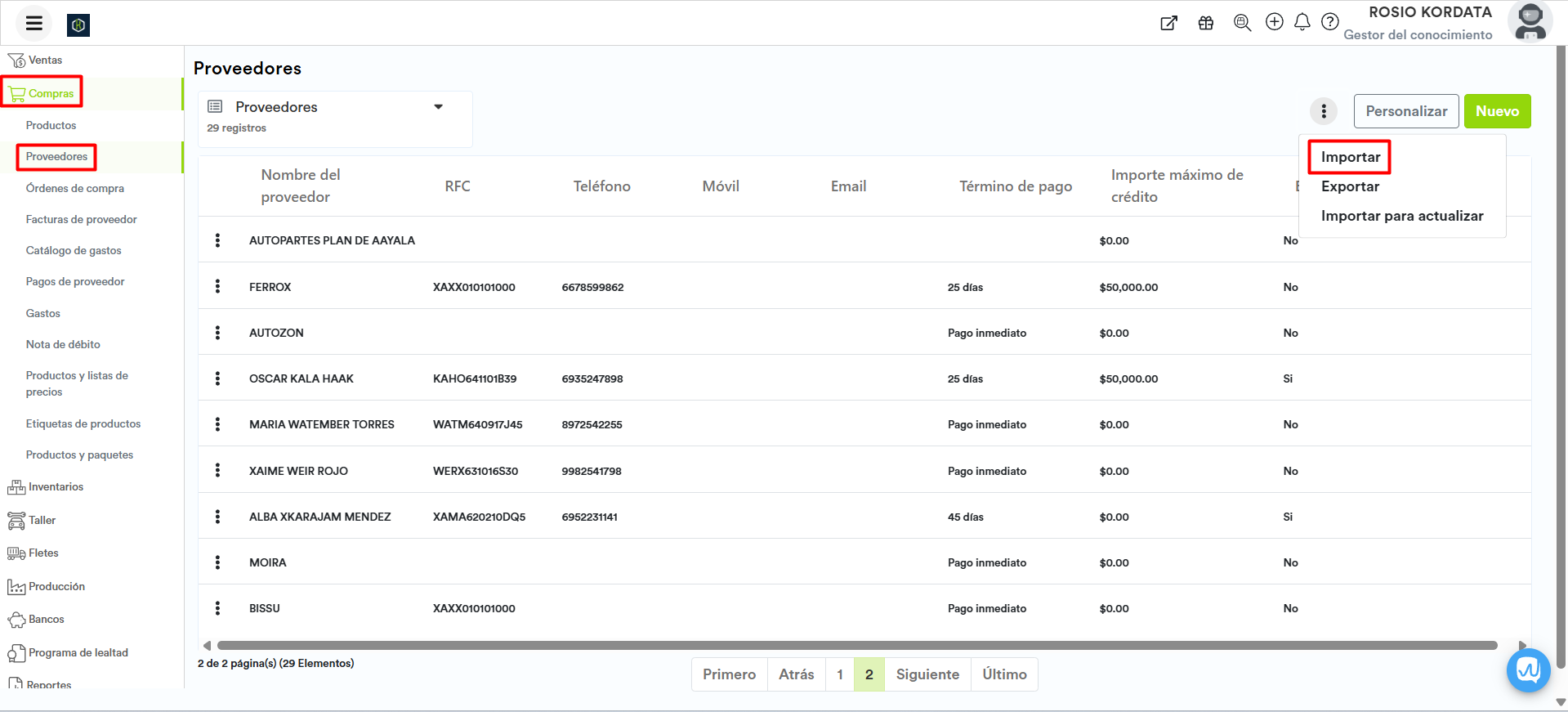Open the hamburger main menu
Viewport: 1568px width, 712px height.
(34, 23)
